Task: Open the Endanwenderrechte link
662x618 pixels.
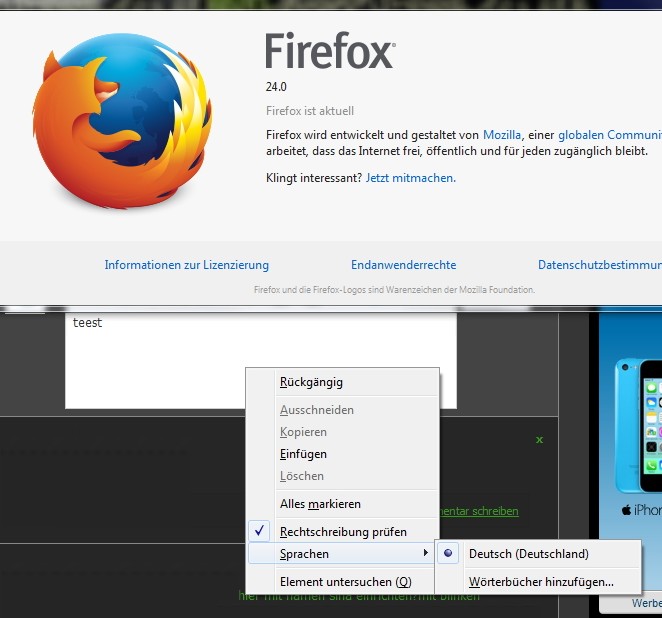Action: coord(404,265)
